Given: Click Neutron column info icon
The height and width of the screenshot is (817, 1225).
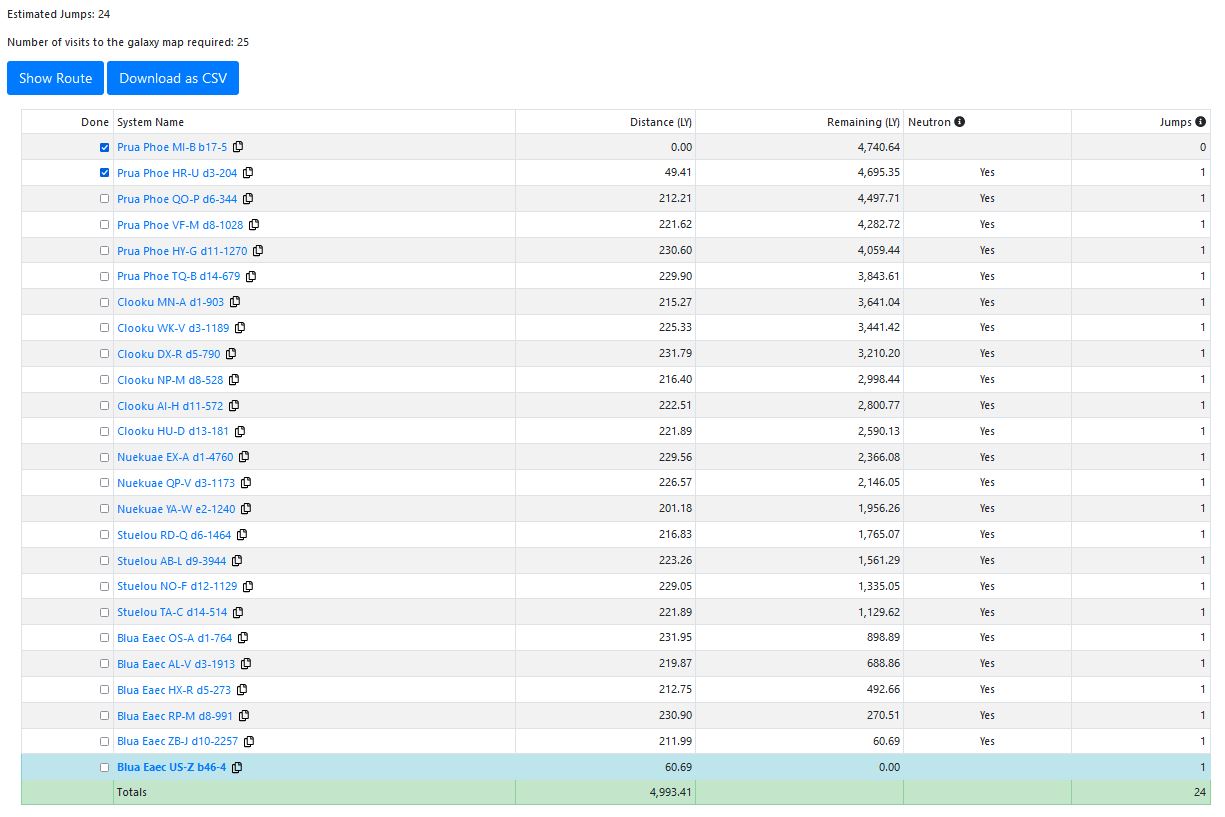Looking at the screenshot, I should pos(960,122).
